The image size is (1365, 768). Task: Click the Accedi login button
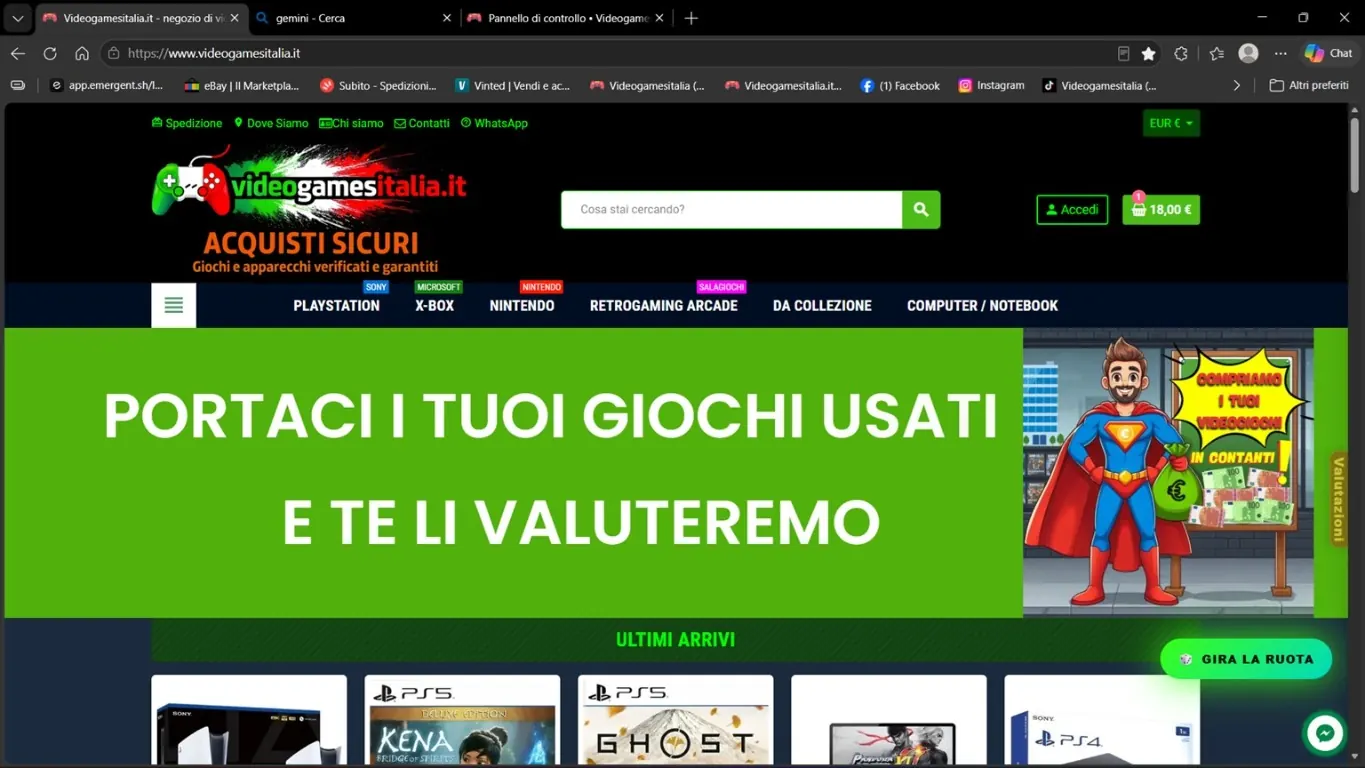(x=1072, y=210)
